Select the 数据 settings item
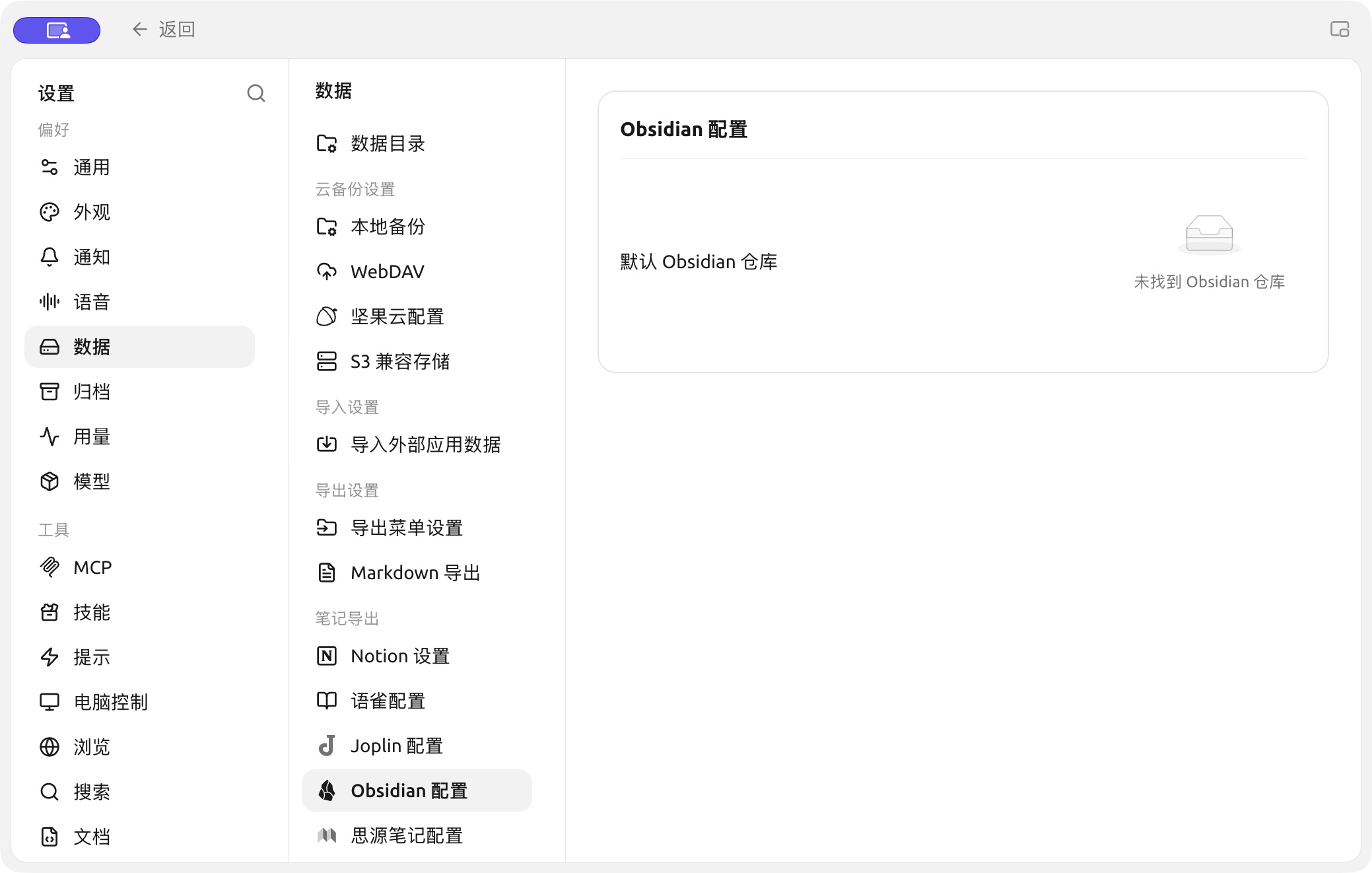 click(x=139, y=347)
